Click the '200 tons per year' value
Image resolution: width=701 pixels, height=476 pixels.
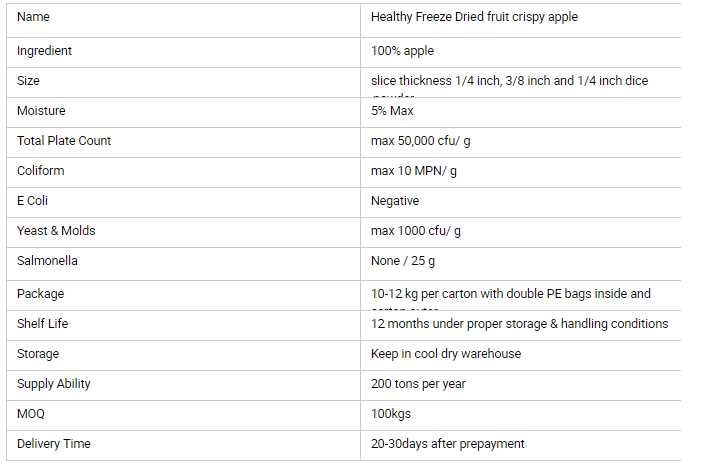(418, 384)
